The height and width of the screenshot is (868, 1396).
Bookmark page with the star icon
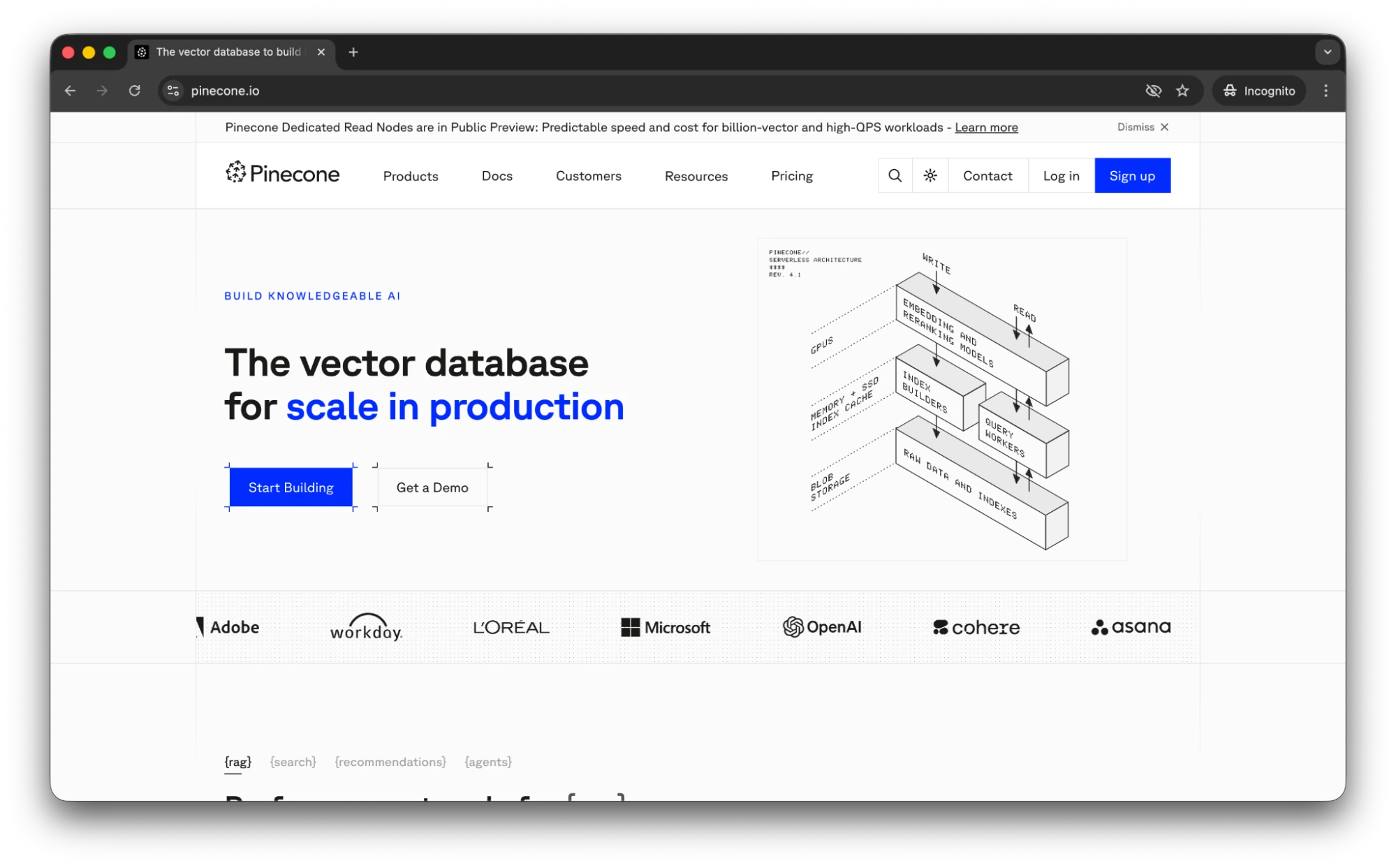pos(1182,91)
